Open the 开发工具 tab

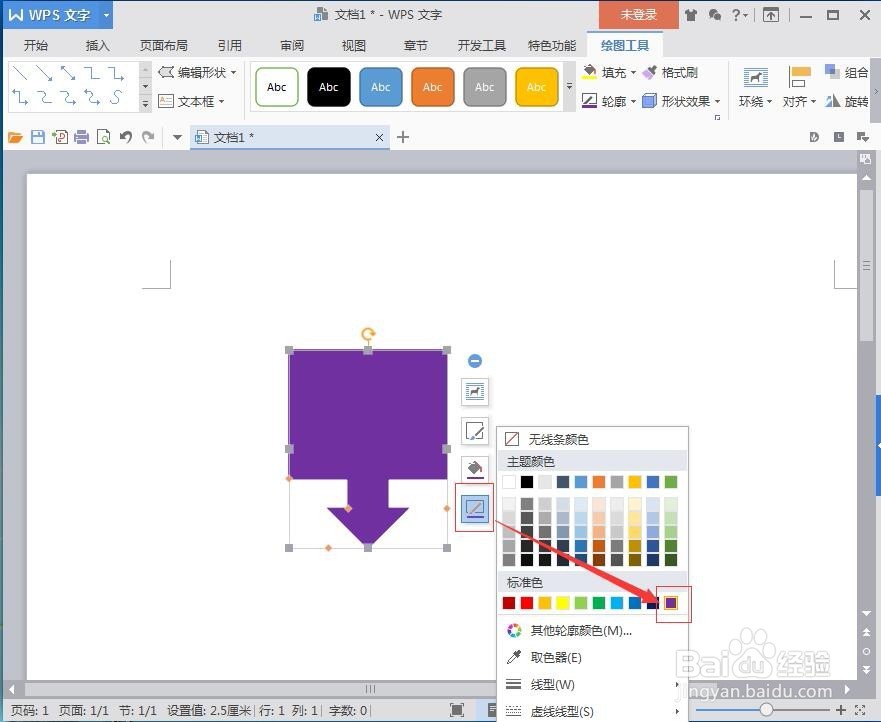(x=482, y=46)
